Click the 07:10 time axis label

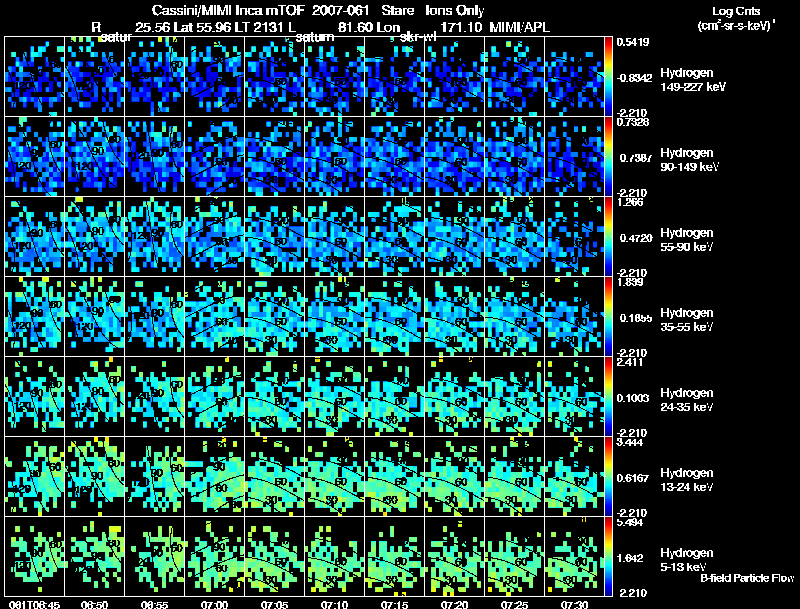click(x=335, y=604)
